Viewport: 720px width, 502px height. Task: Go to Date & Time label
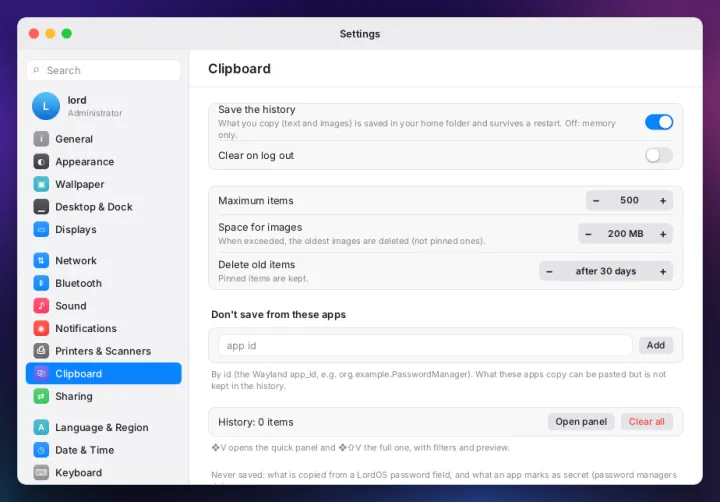pos(84,450)
